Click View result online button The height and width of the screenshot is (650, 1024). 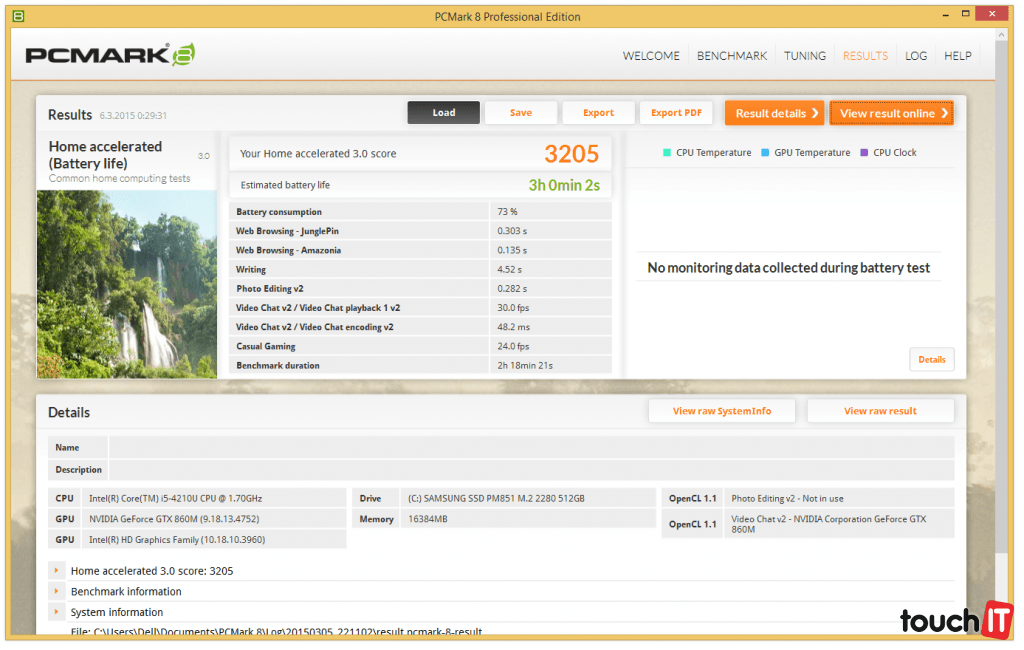pos(891,113)
